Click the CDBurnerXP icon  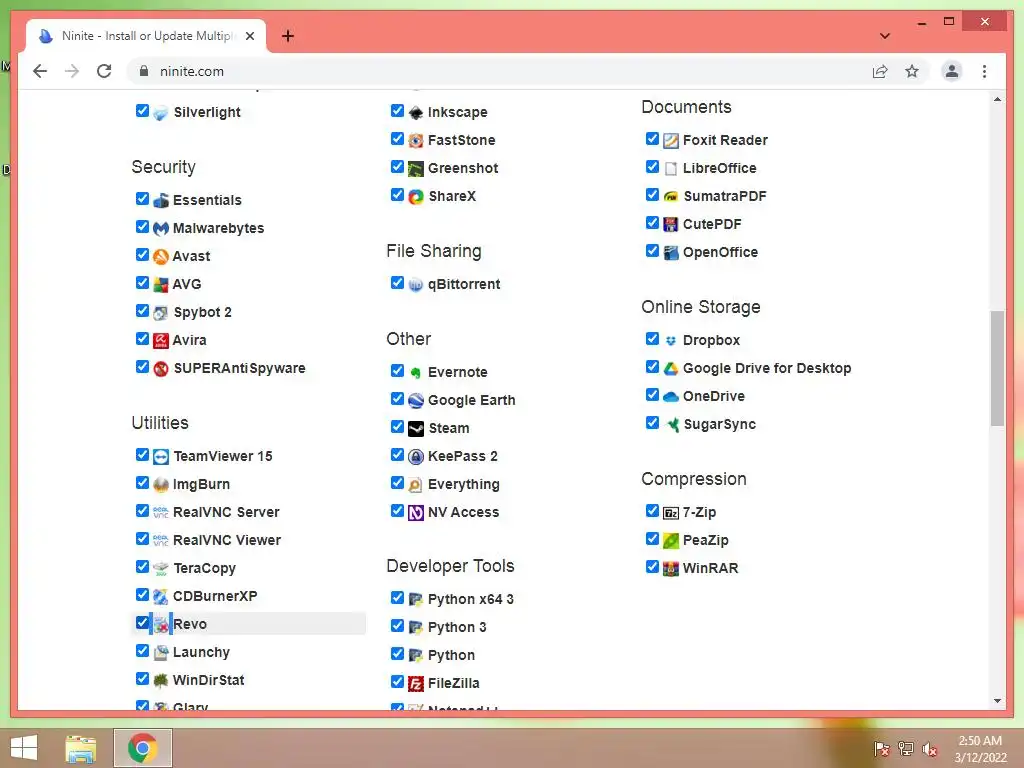coord(161,596)
